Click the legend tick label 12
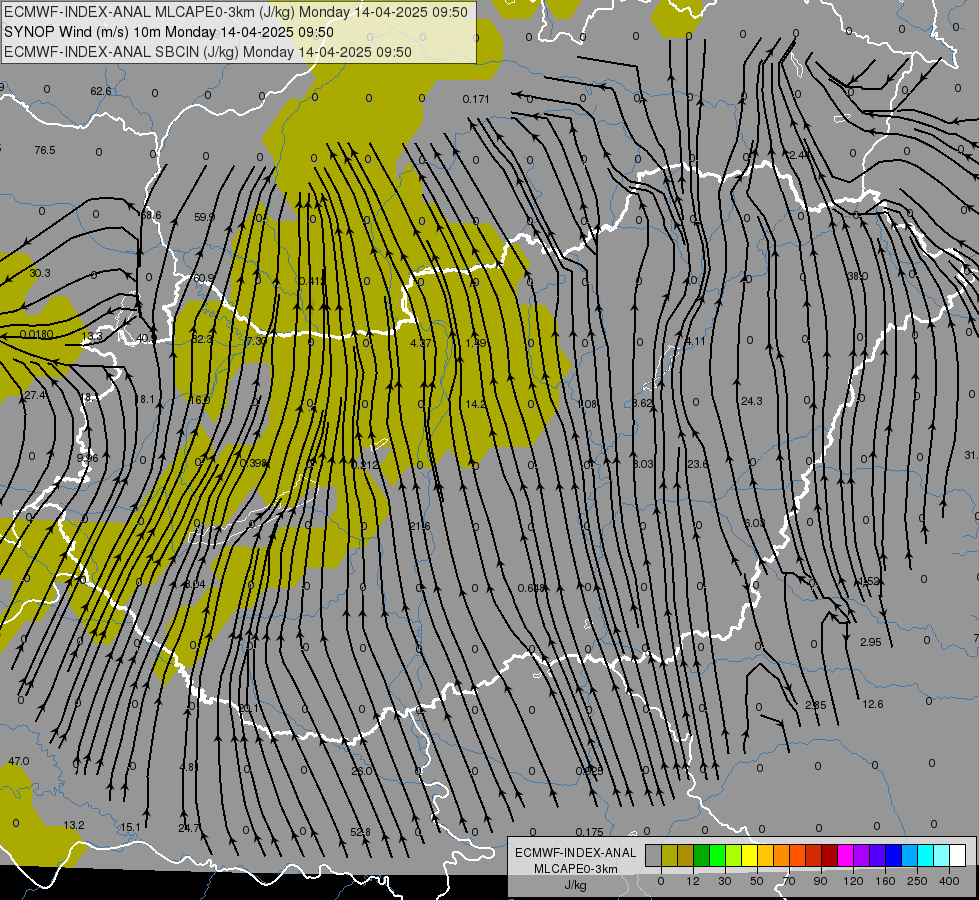Image resolution: width=979 pixels, height=900 pixels. click(692, 881)
